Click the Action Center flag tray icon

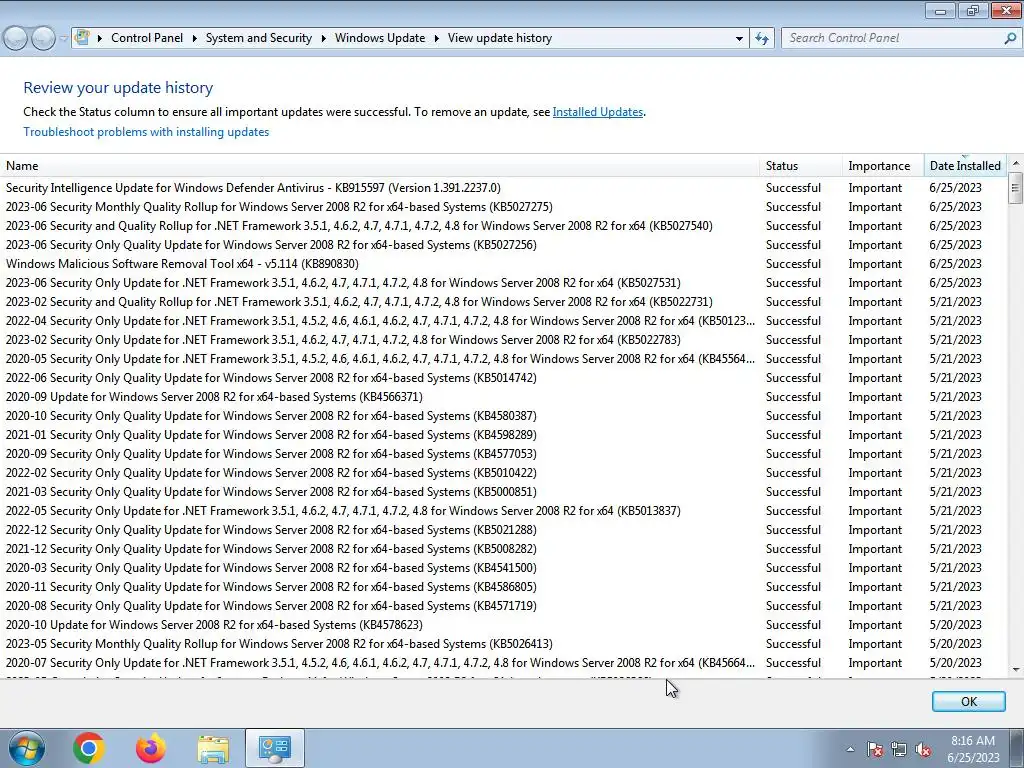874,749
